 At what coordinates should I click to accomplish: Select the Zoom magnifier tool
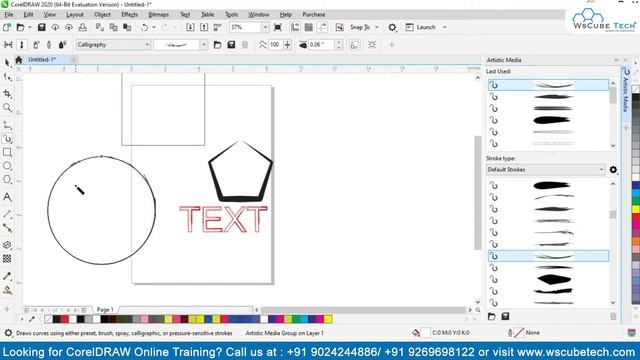click(7, 107)
